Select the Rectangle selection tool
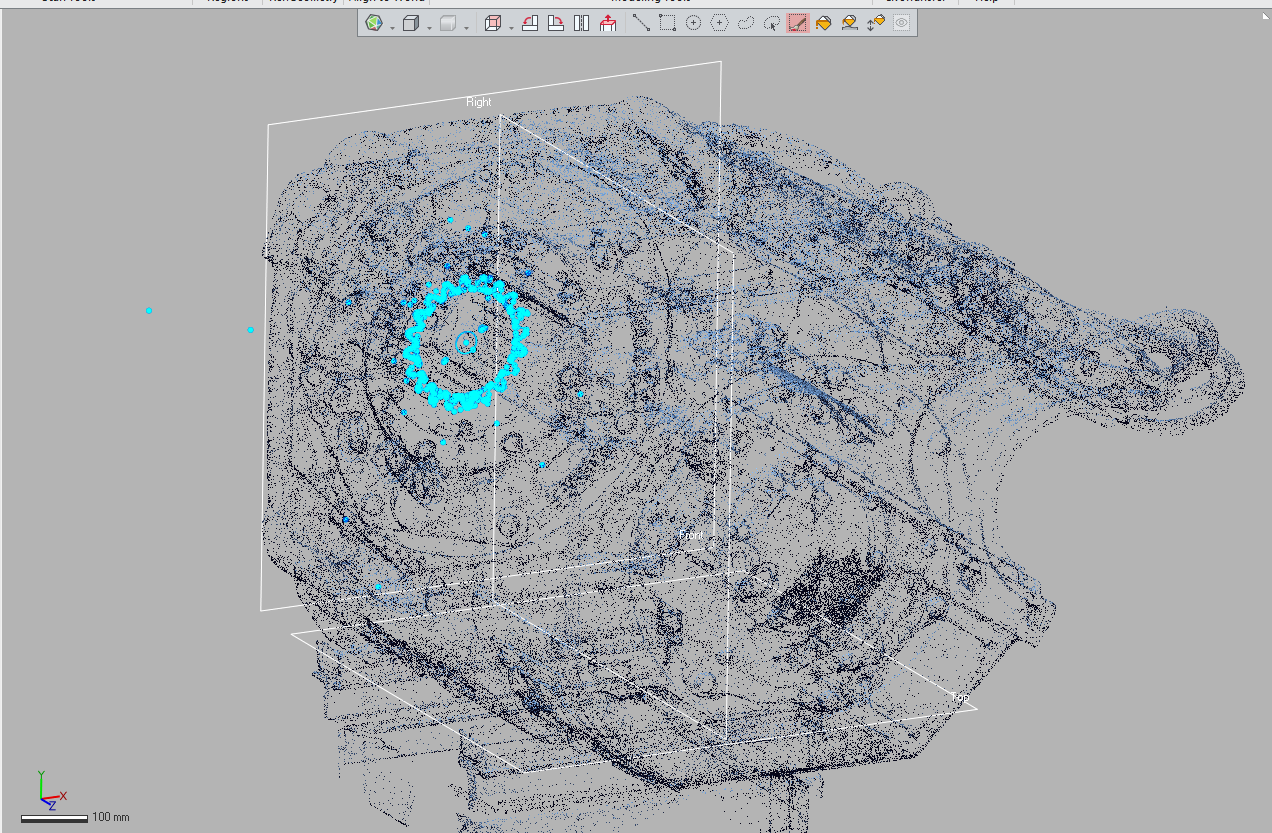The width and height of the screenshot is (1272, 833). [667, 23]
